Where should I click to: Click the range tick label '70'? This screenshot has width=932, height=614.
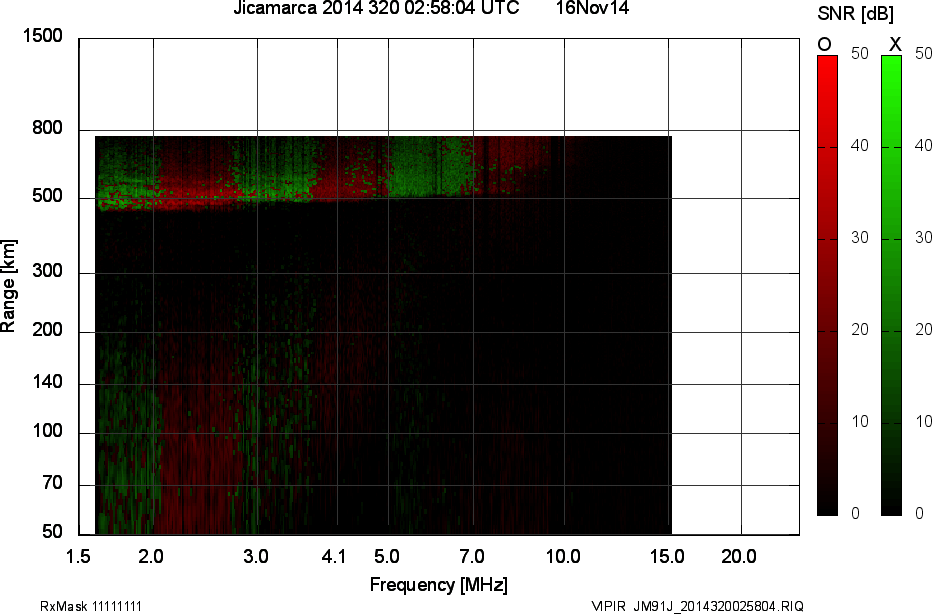(x=52, y=483)
